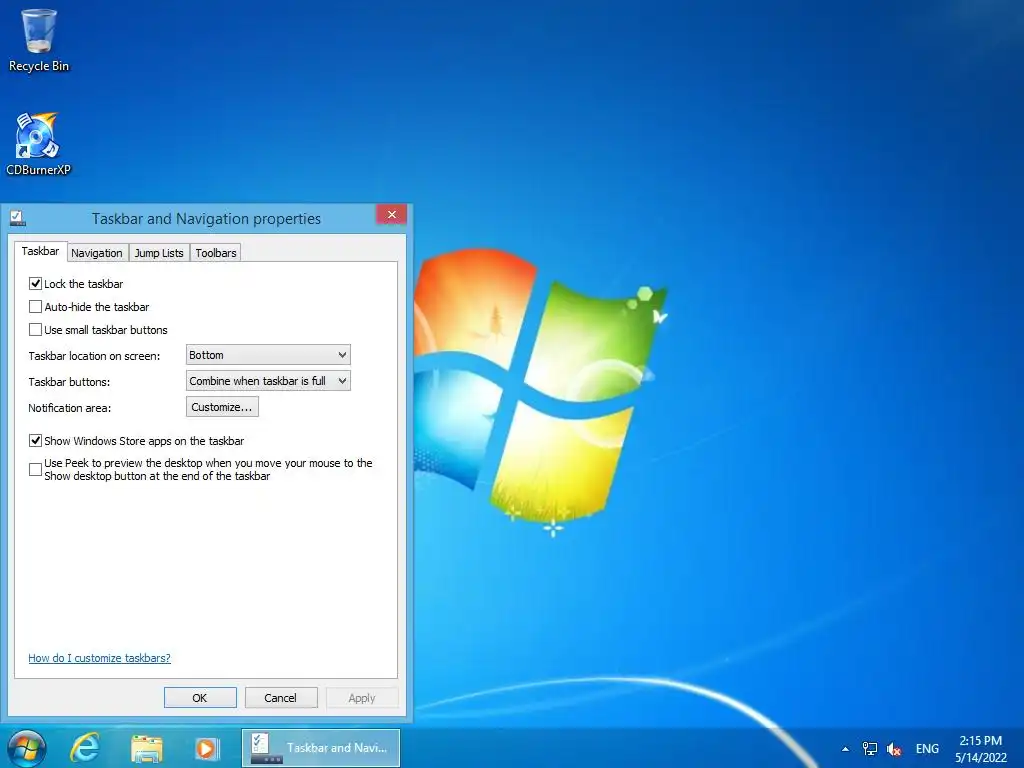Image resolution: width=1024 pixels, height=768 pixels.
Task: Select the CDBurnerXP desktop shortcut
Action: coord(39,144)
